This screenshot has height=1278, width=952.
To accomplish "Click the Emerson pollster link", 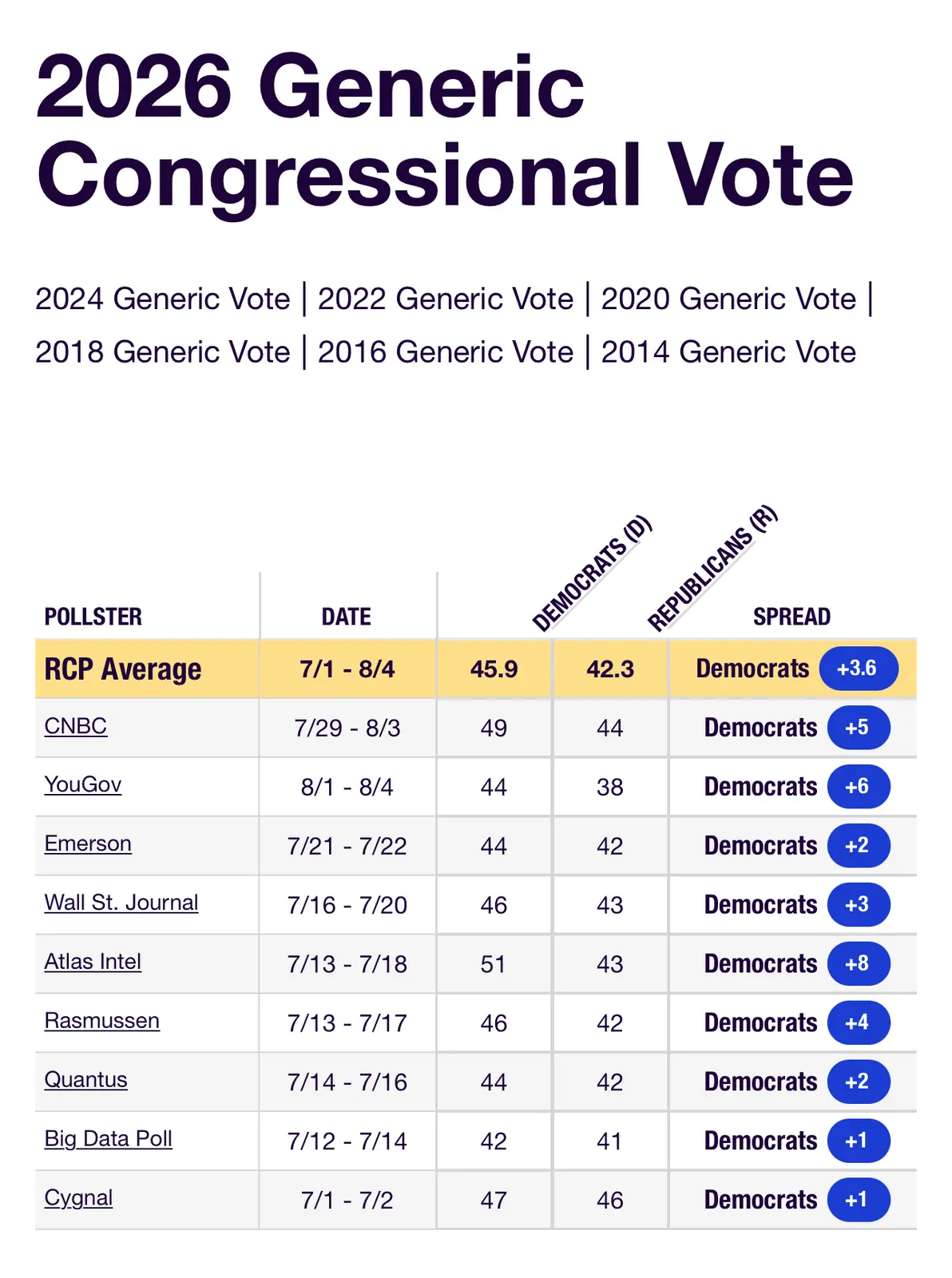I will coord(88,843).
